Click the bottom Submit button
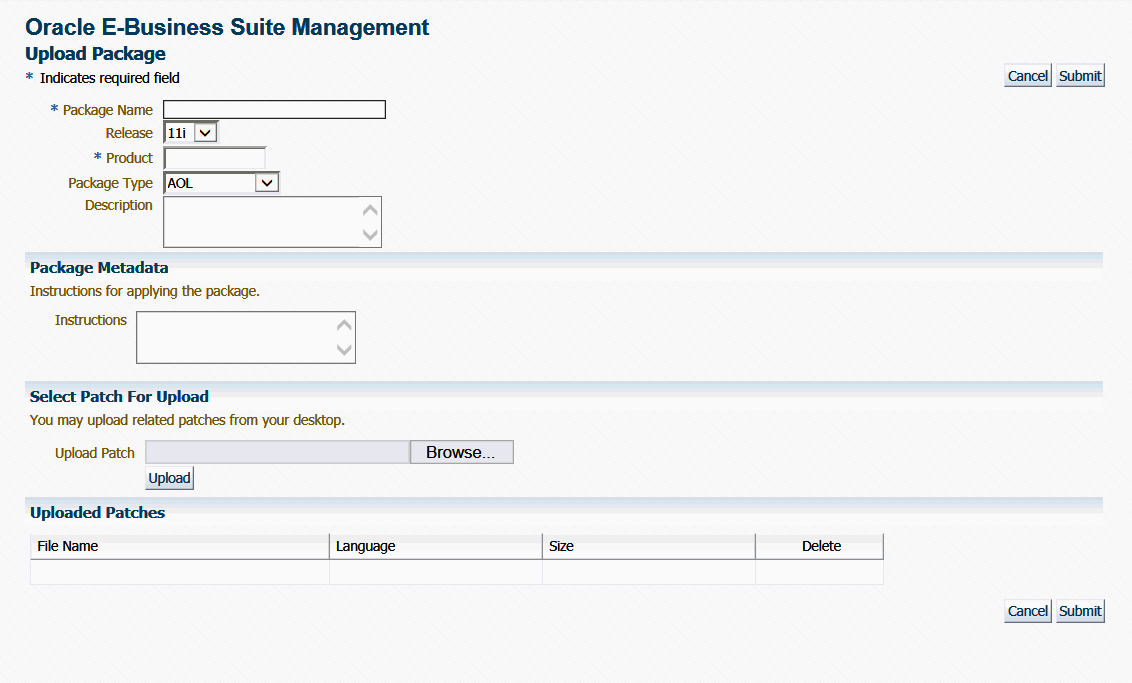 click(1080, 611)
